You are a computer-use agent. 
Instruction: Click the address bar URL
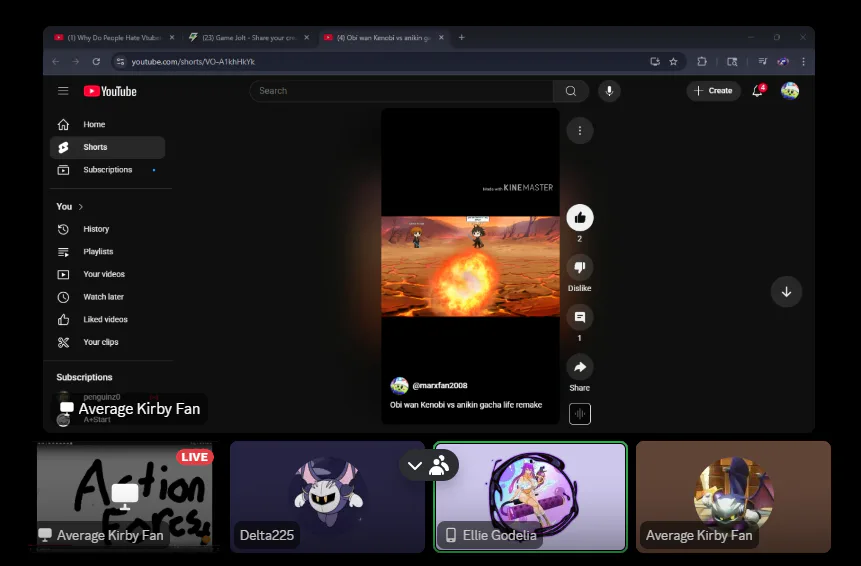[193, 62]
